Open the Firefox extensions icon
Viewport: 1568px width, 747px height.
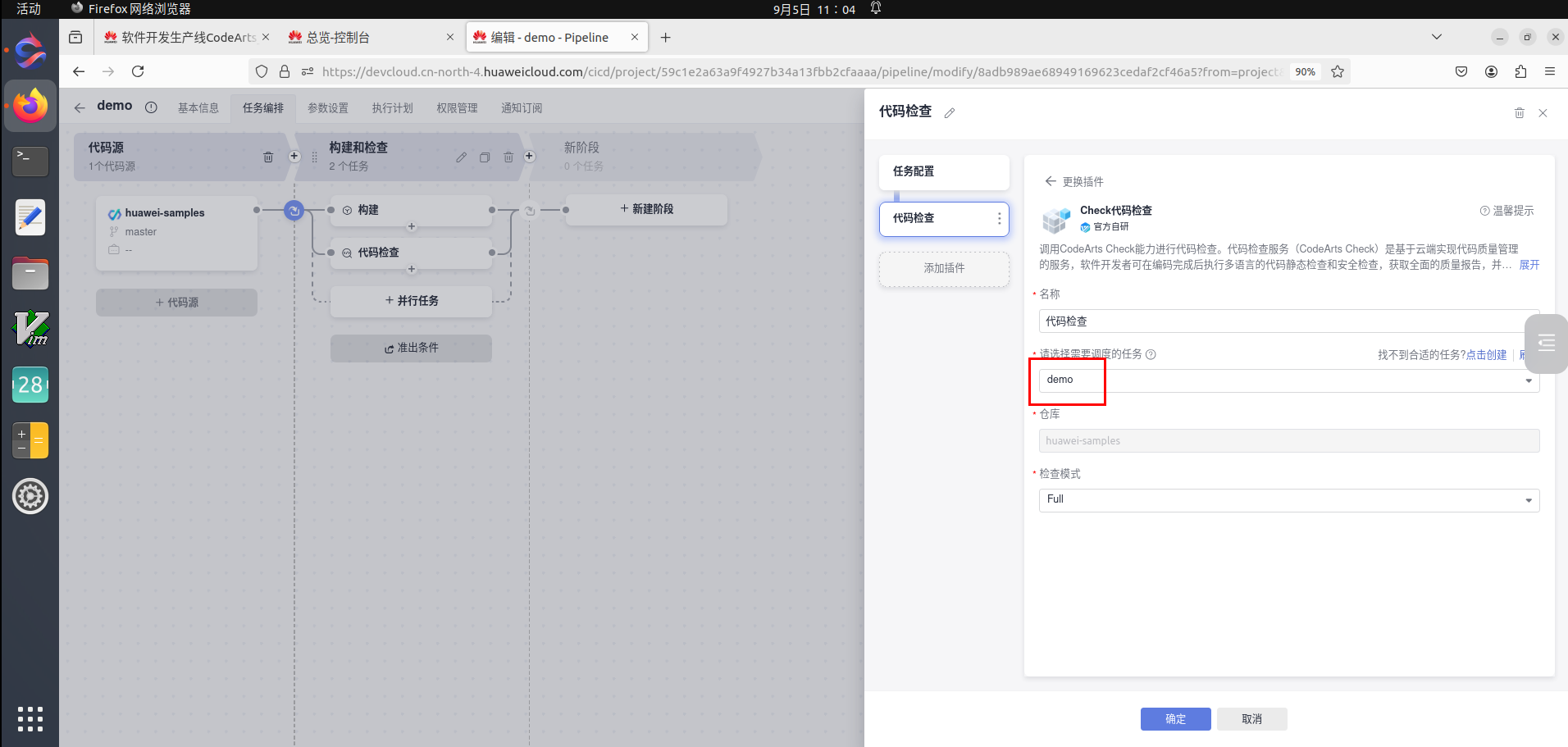tap(1520, 71)
